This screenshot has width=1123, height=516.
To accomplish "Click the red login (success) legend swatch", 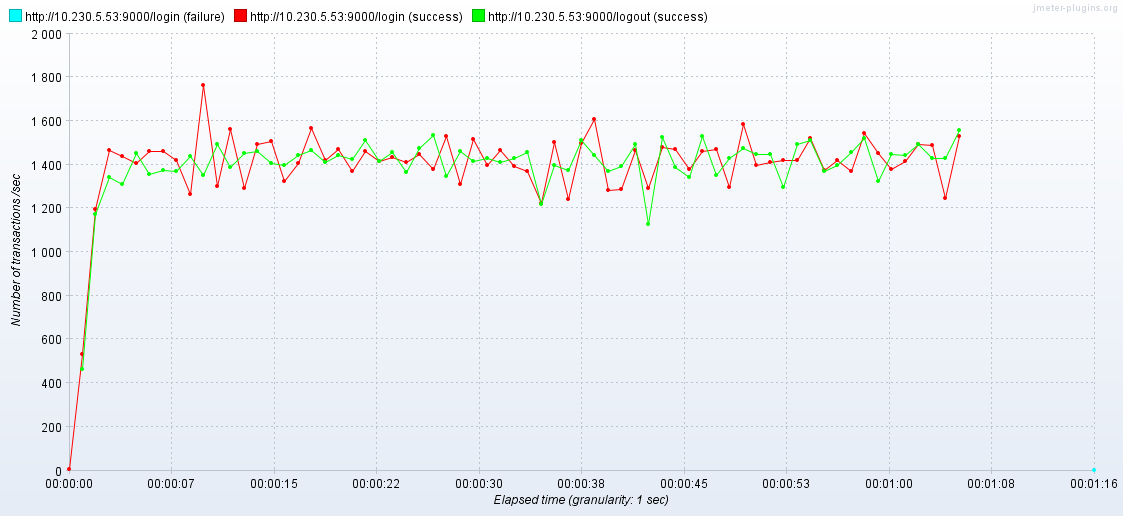I will point(241,16).
